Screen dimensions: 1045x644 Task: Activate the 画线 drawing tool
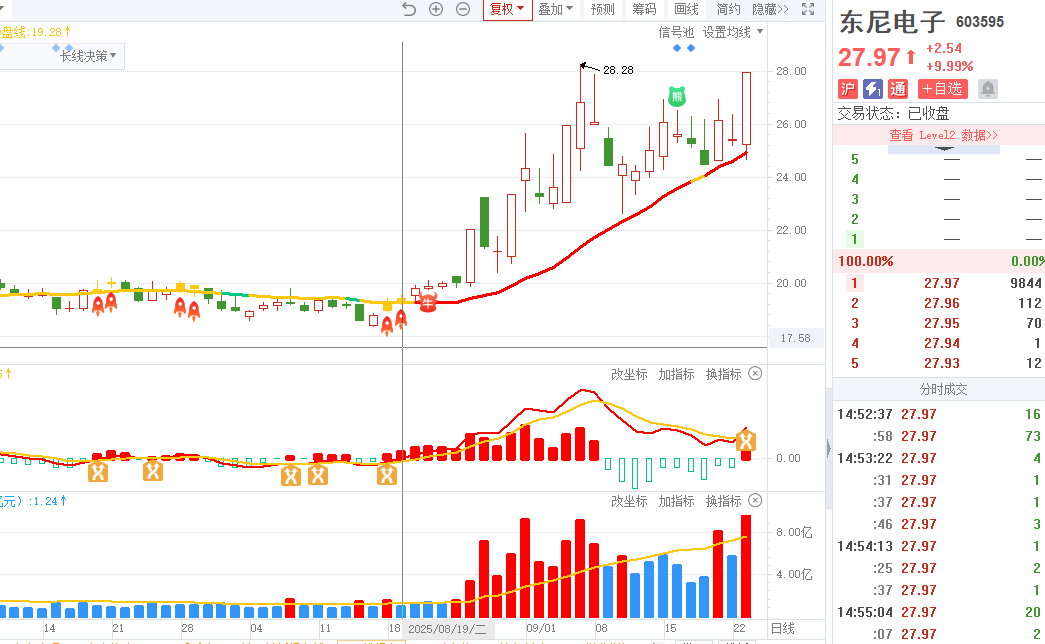click(x=686, y=9)
